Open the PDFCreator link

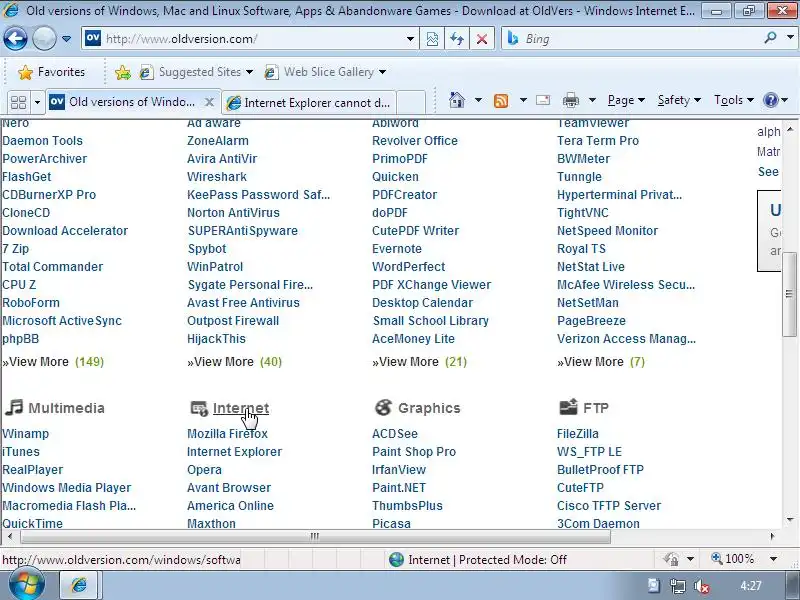(x=405, y=195)
